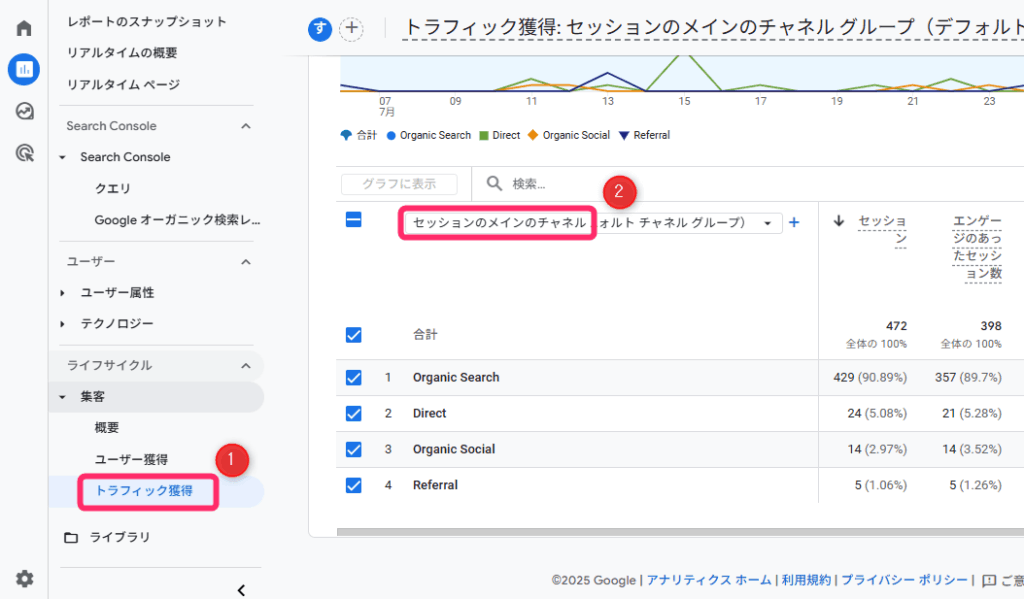Click the total 472 sessions value
The width and height of the screenshot is (1024, 599).
coord(896,326)
